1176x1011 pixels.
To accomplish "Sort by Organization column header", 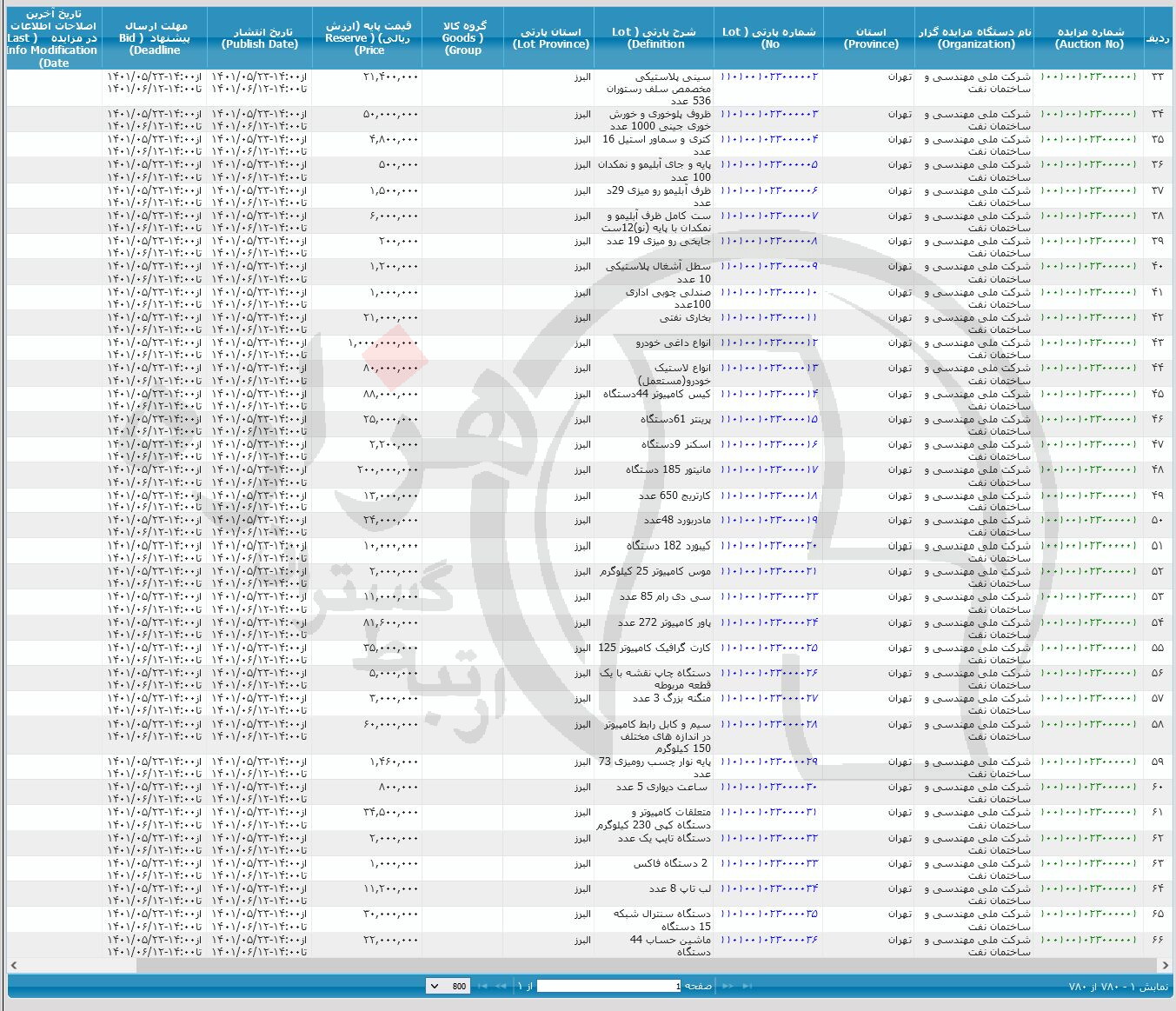I will click(x=975, y=38).
